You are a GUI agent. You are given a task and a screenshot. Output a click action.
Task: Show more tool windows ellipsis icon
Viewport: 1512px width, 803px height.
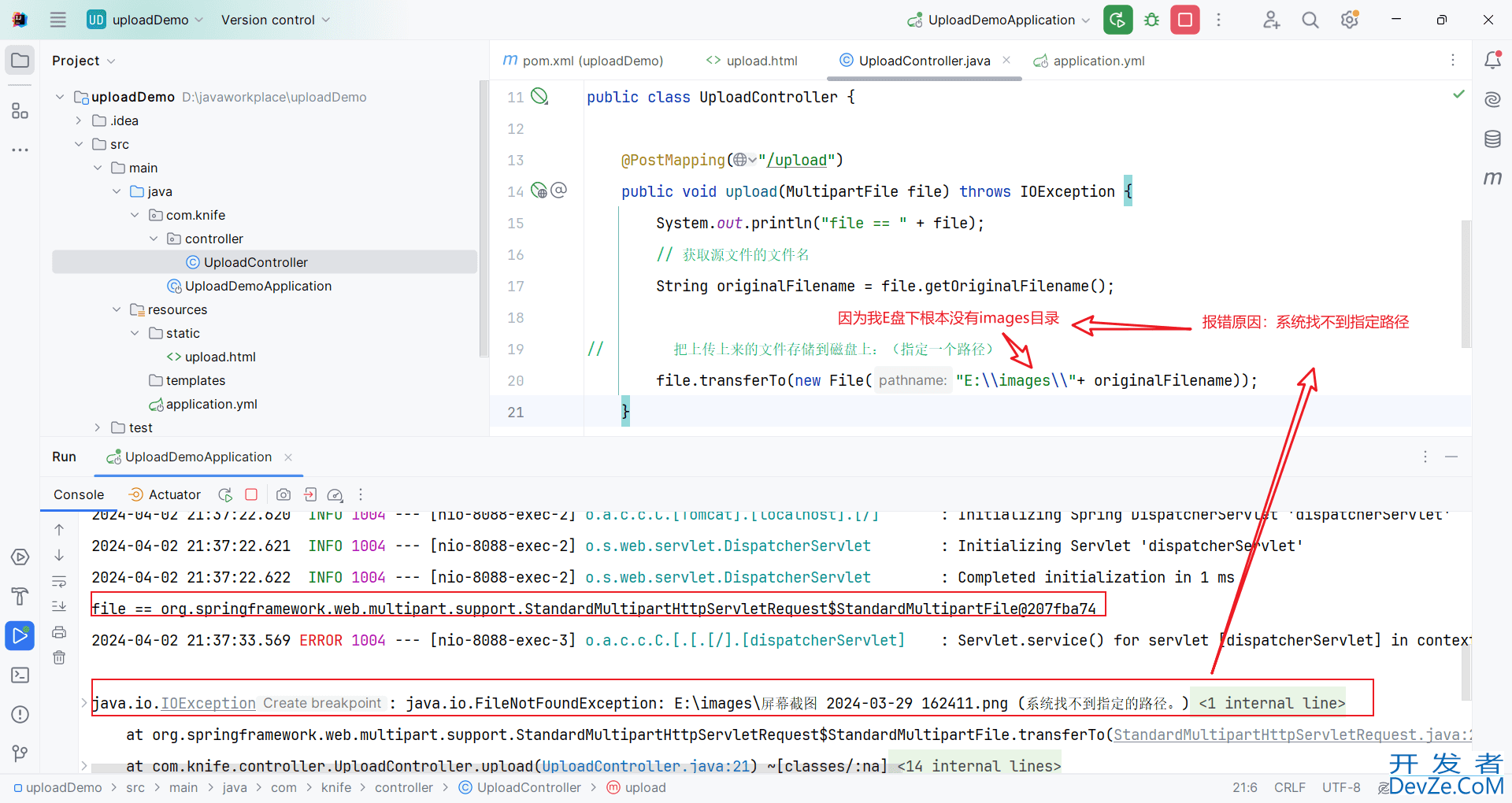20,150
